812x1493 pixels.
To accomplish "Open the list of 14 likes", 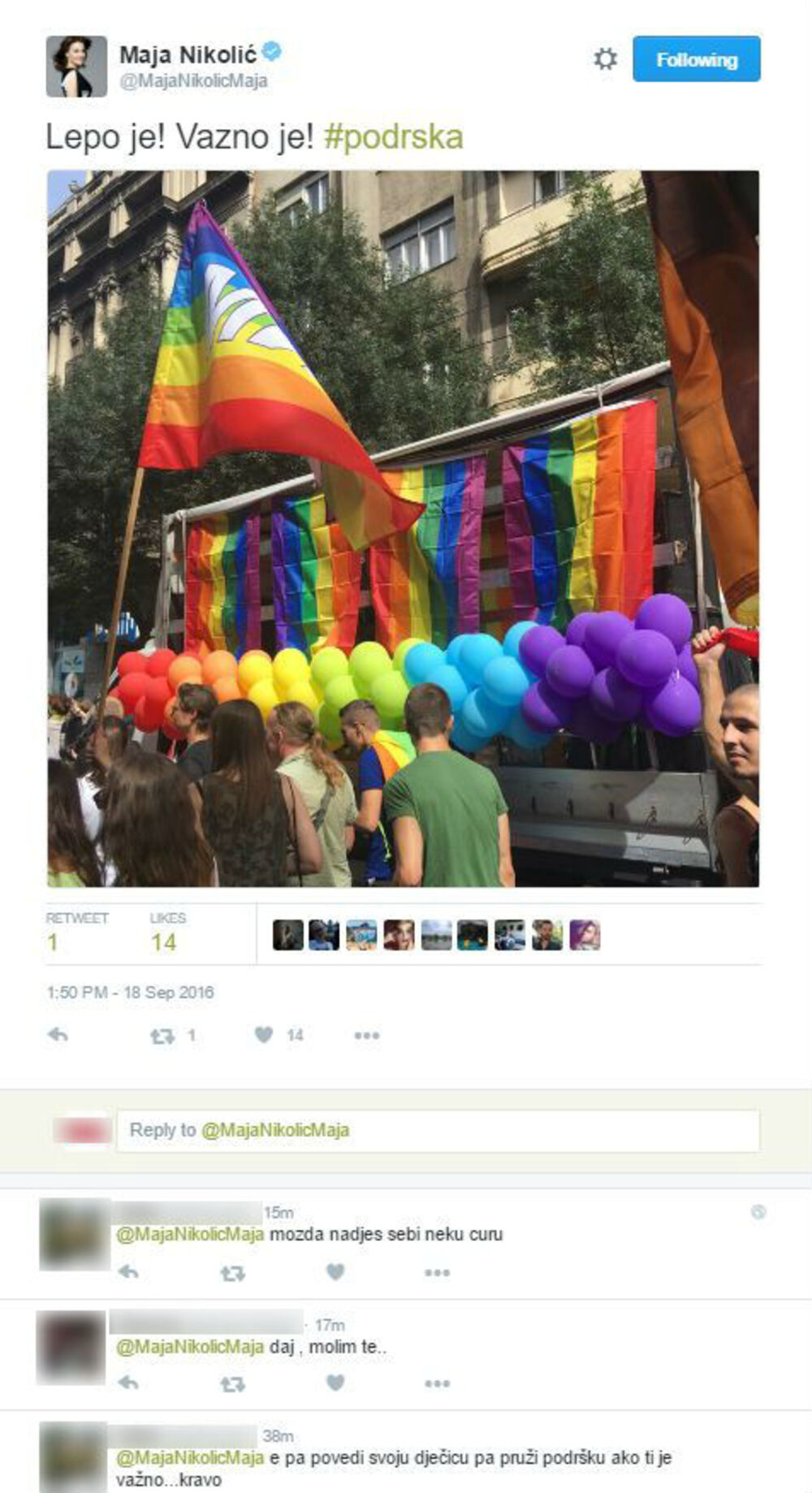I will (167, 933).
